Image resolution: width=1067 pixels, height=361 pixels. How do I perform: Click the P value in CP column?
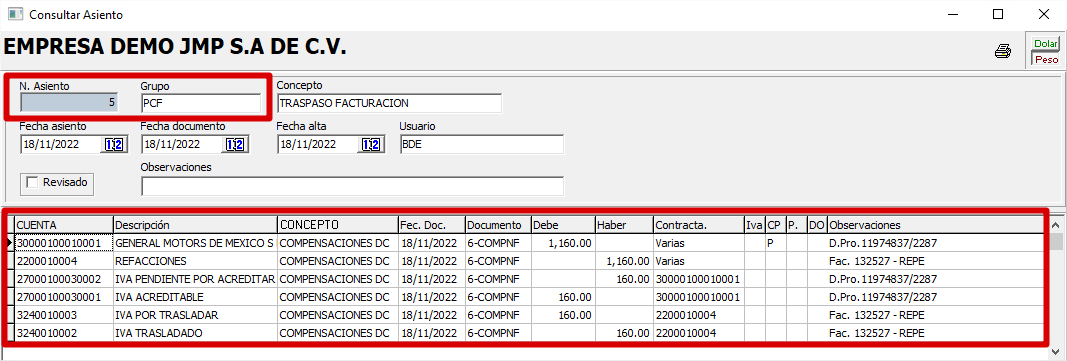click(x=775, y=242)
